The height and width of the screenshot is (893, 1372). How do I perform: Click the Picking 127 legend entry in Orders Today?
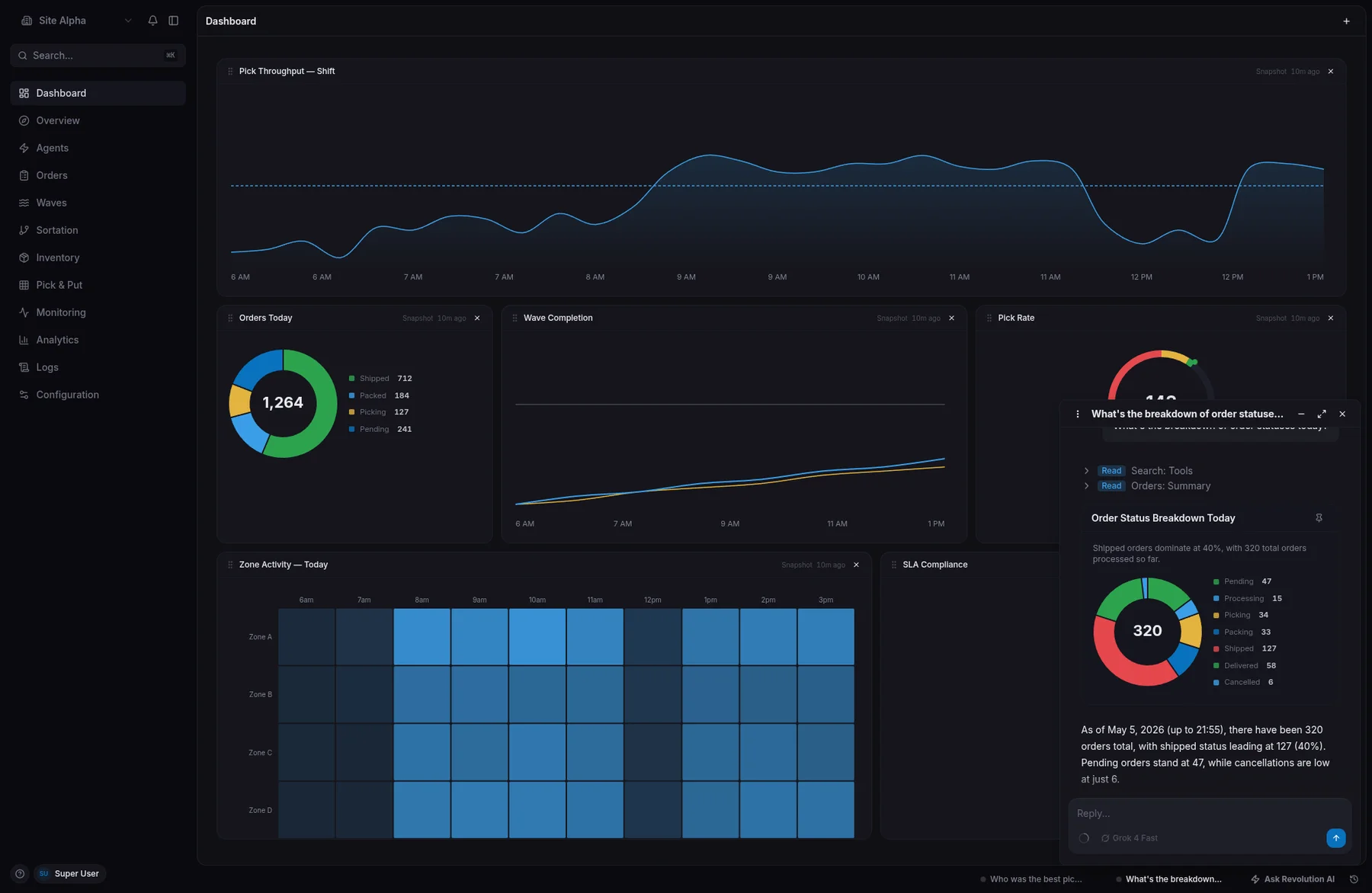(379, 412)
